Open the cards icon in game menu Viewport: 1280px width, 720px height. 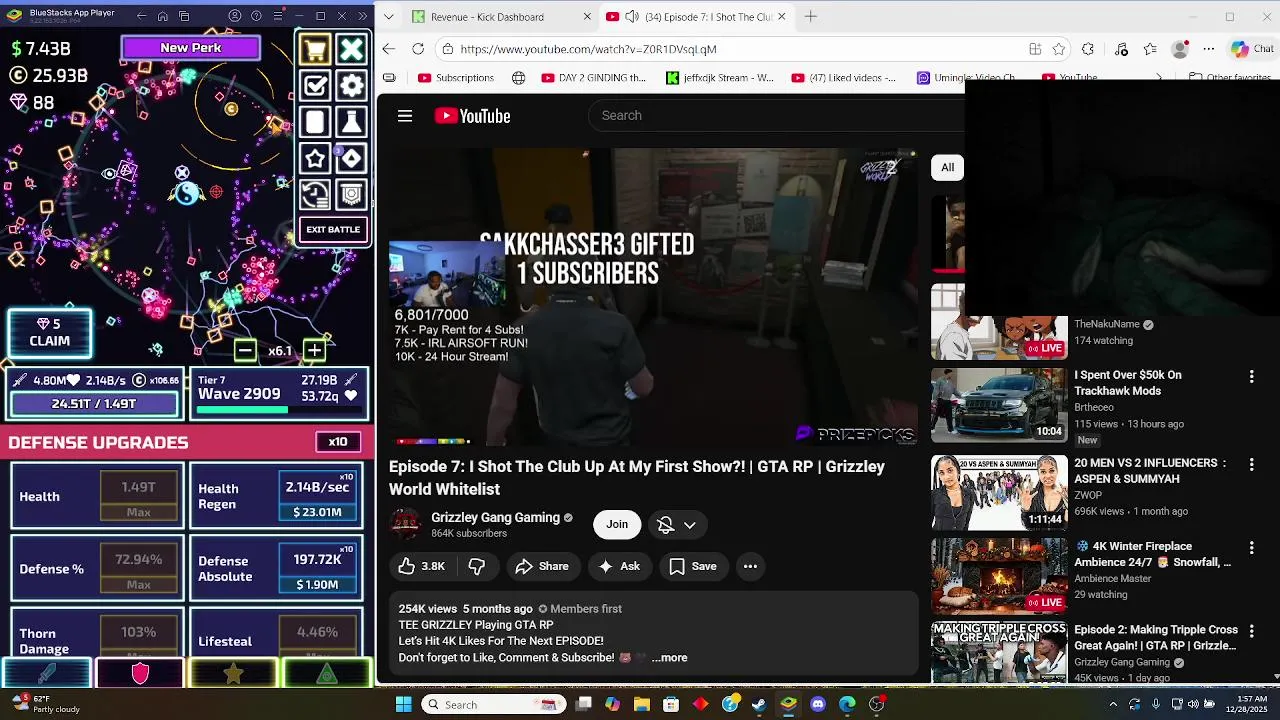315,122
